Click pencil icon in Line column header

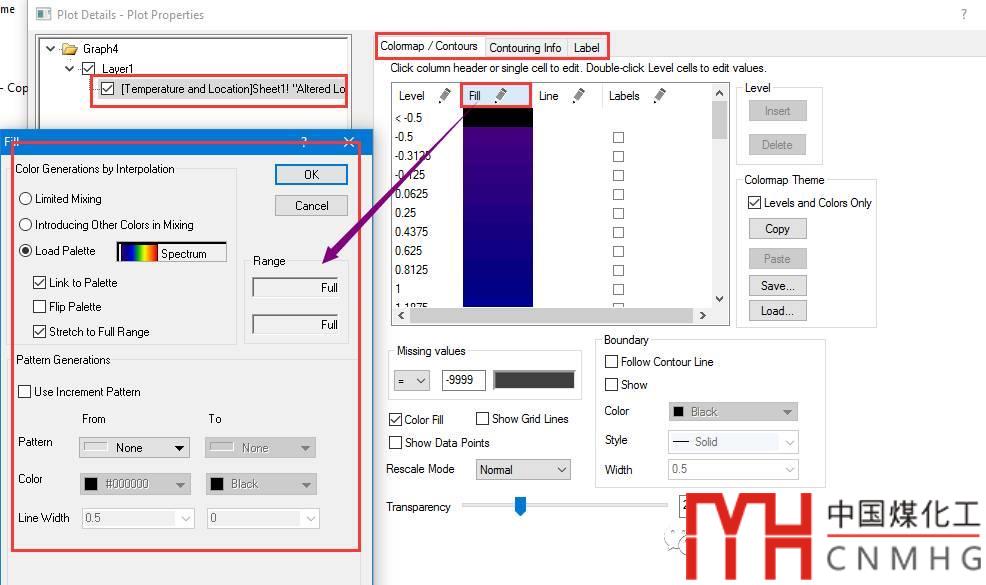[x=578, y=96]
